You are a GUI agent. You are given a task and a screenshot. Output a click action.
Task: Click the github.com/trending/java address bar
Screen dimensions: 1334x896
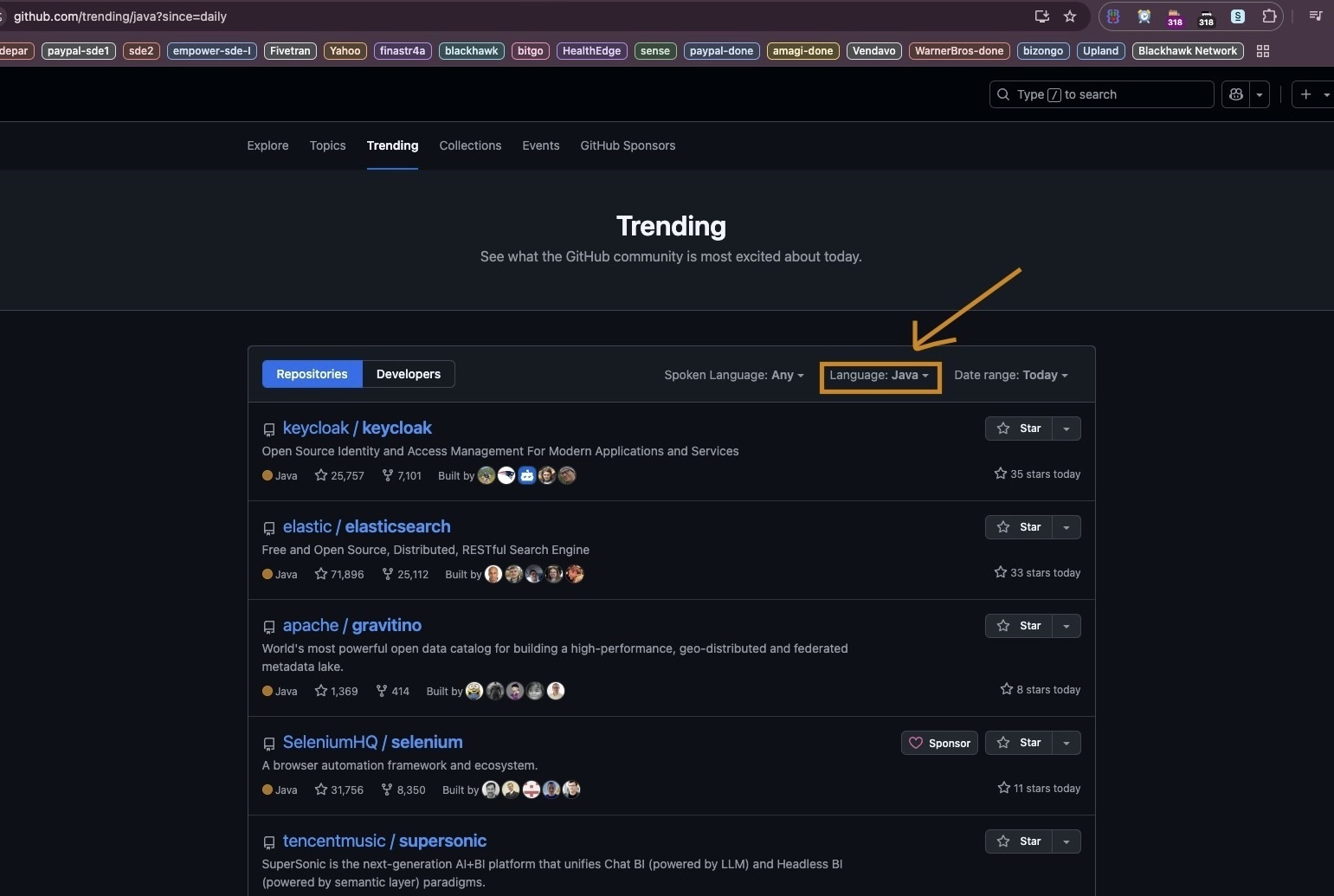click(x=519, y=16)
